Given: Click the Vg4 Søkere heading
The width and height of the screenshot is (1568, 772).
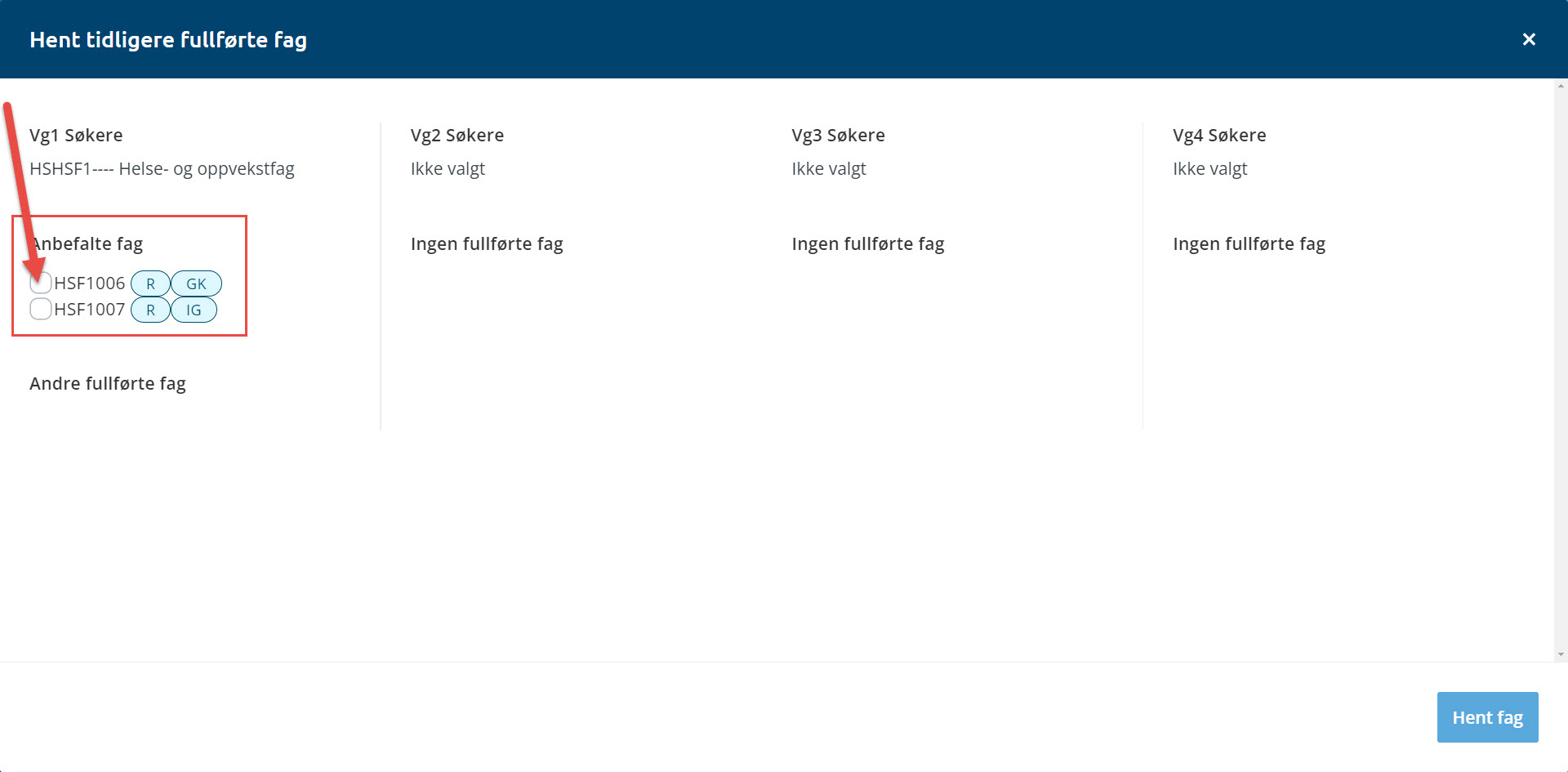Looking at the screenshot, I should [1219, 135].
